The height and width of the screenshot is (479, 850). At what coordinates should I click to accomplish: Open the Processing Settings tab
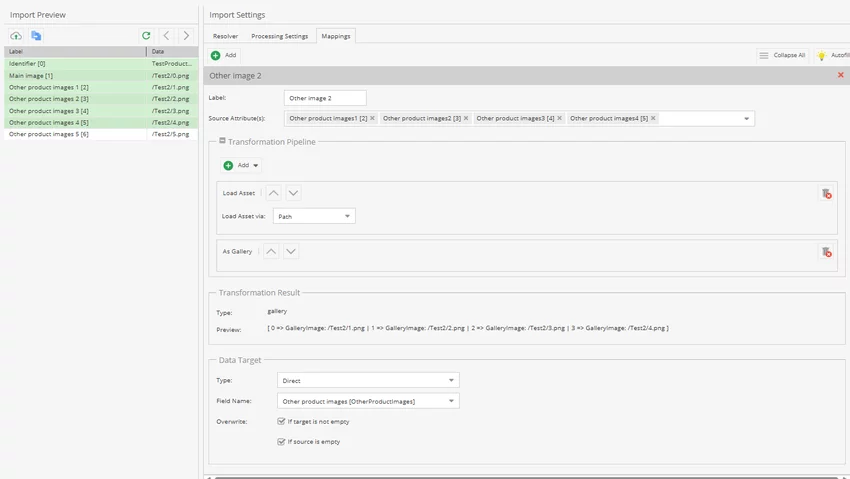tap(279, 36)
